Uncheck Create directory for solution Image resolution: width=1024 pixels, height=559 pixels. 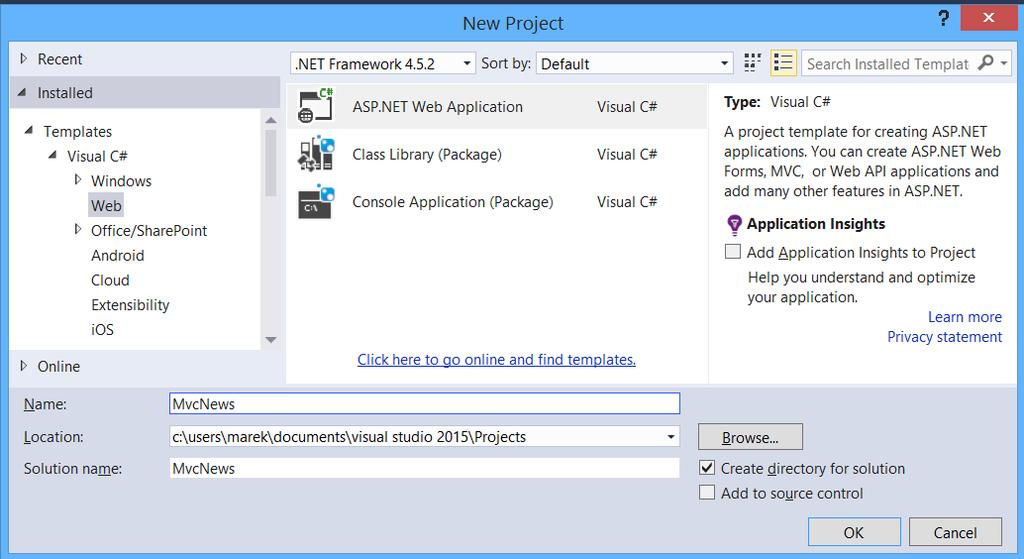click(707, 468)
